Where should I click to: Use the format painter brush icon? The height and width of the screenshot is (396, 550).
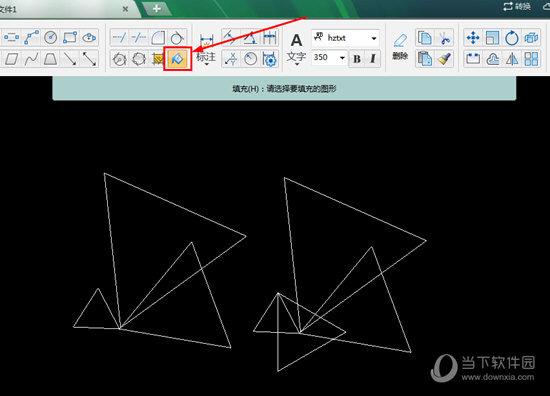click(444, 59)
